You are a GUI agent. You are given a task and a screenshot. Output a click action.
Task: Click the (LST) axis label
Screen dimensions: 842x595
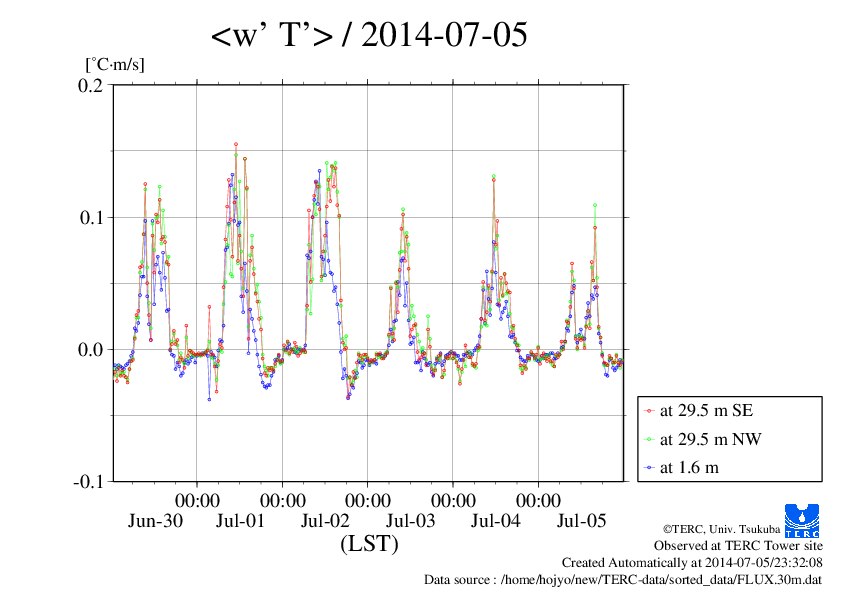point(369,543)
